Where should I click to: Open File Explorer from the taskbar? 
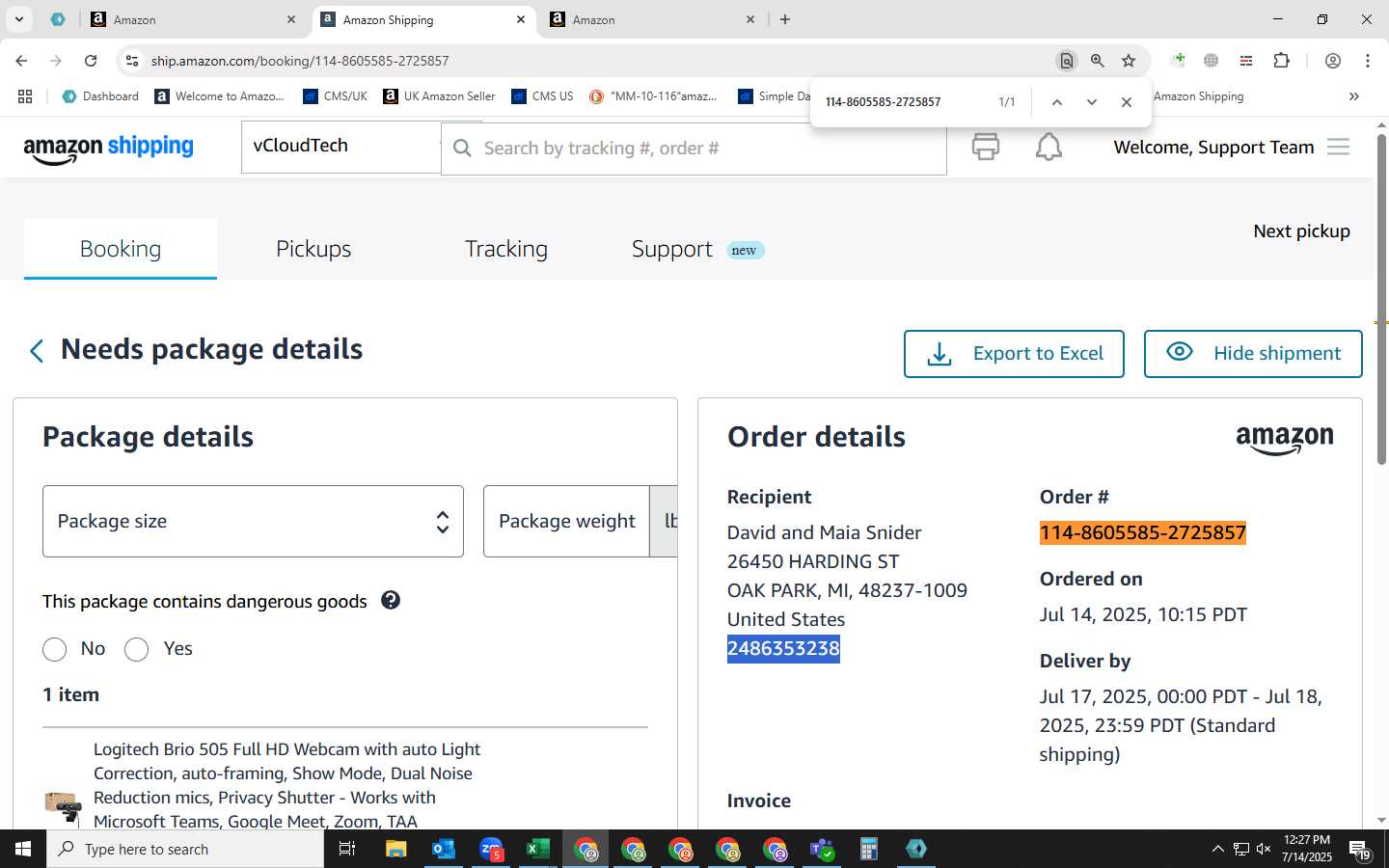point(396,849)
